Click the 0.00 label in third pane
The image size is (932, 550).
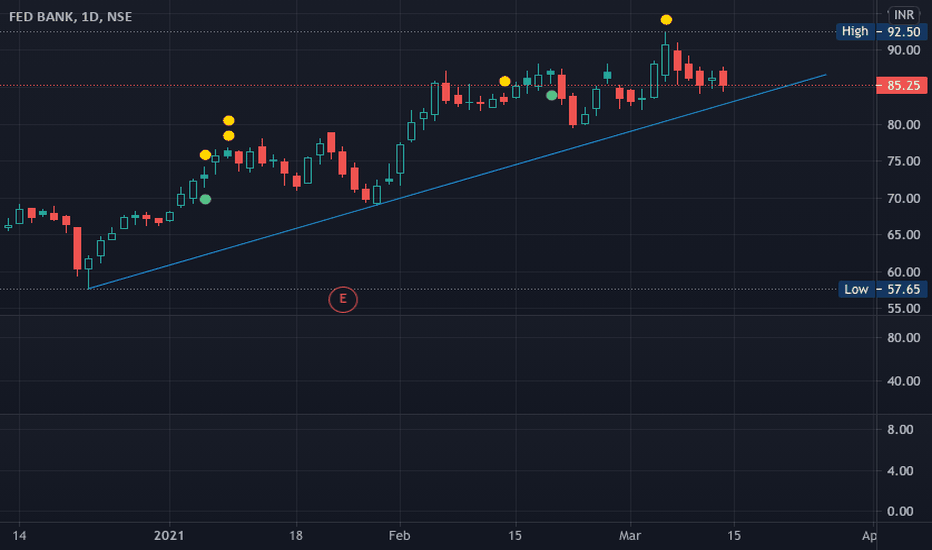click(900, 511)
